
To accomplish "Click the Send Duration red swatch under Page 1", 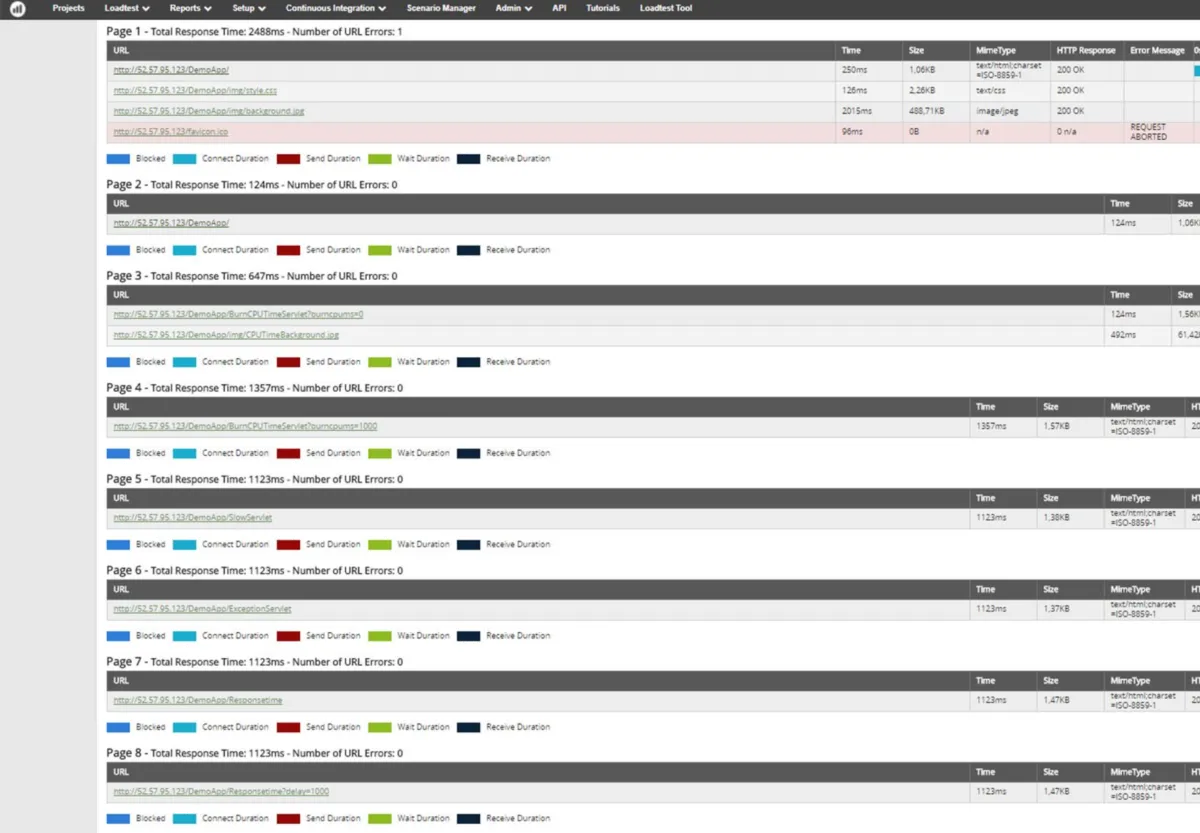I will [288, 158].
